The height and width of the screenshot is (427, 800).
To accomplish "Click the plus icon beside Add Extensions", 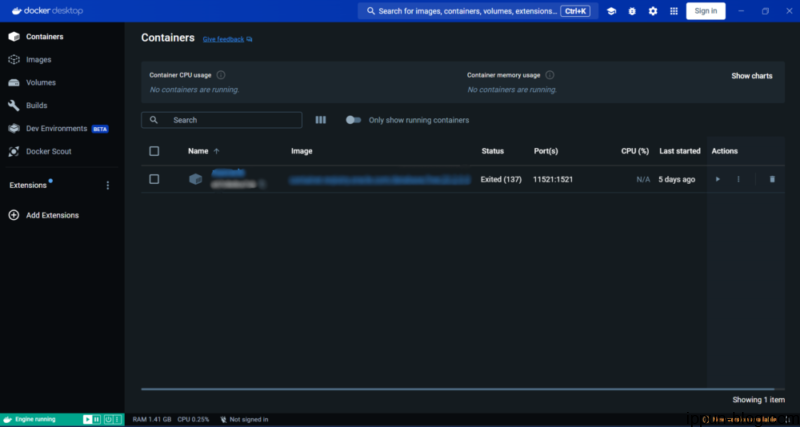I will (x=14, y=215).
